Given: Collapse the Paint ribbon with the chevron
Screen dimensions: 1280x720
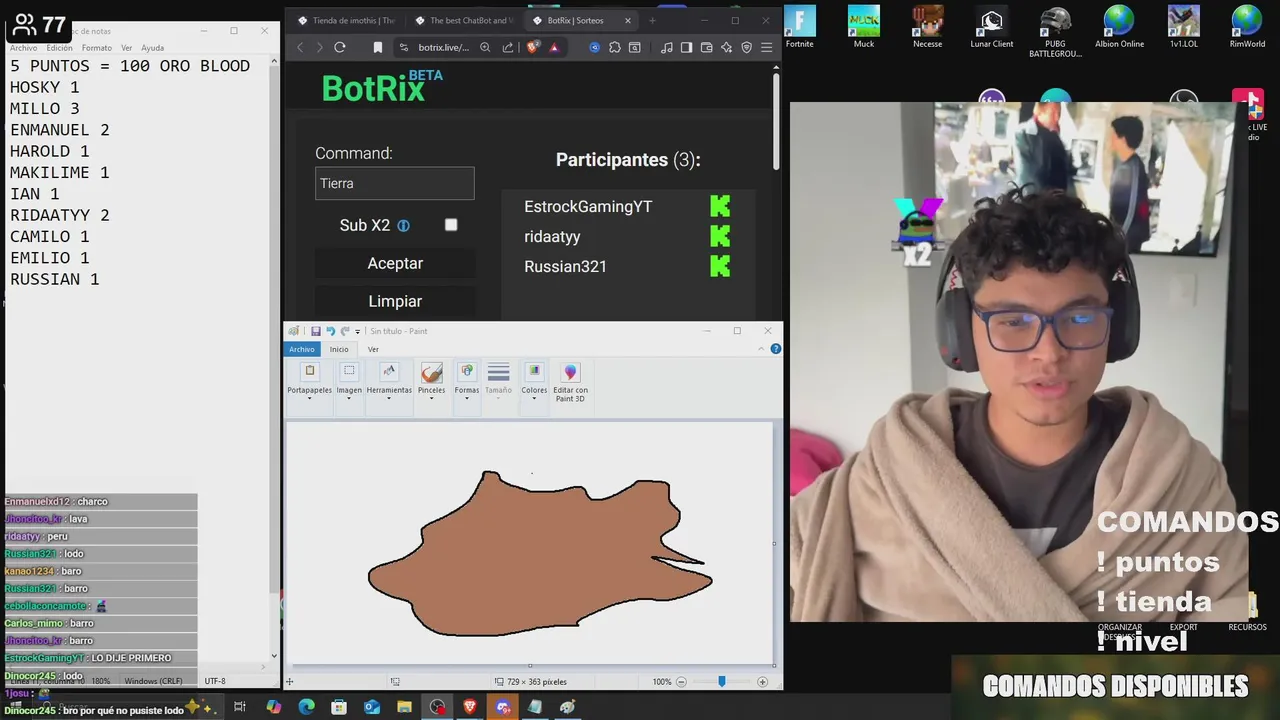Looking at the screenshot, I should click(761, 349).
